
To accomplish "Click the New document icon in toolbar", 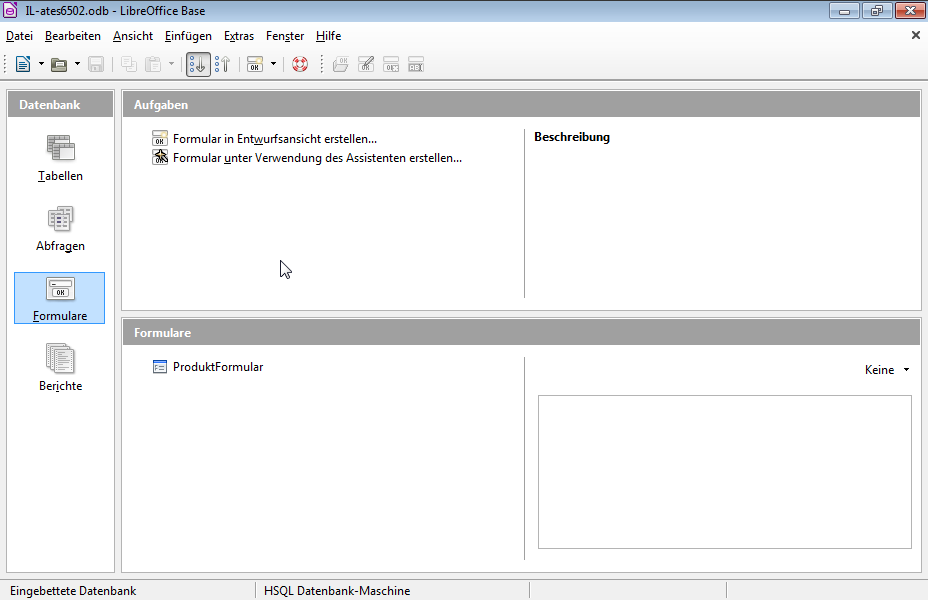I will [23, 64].
